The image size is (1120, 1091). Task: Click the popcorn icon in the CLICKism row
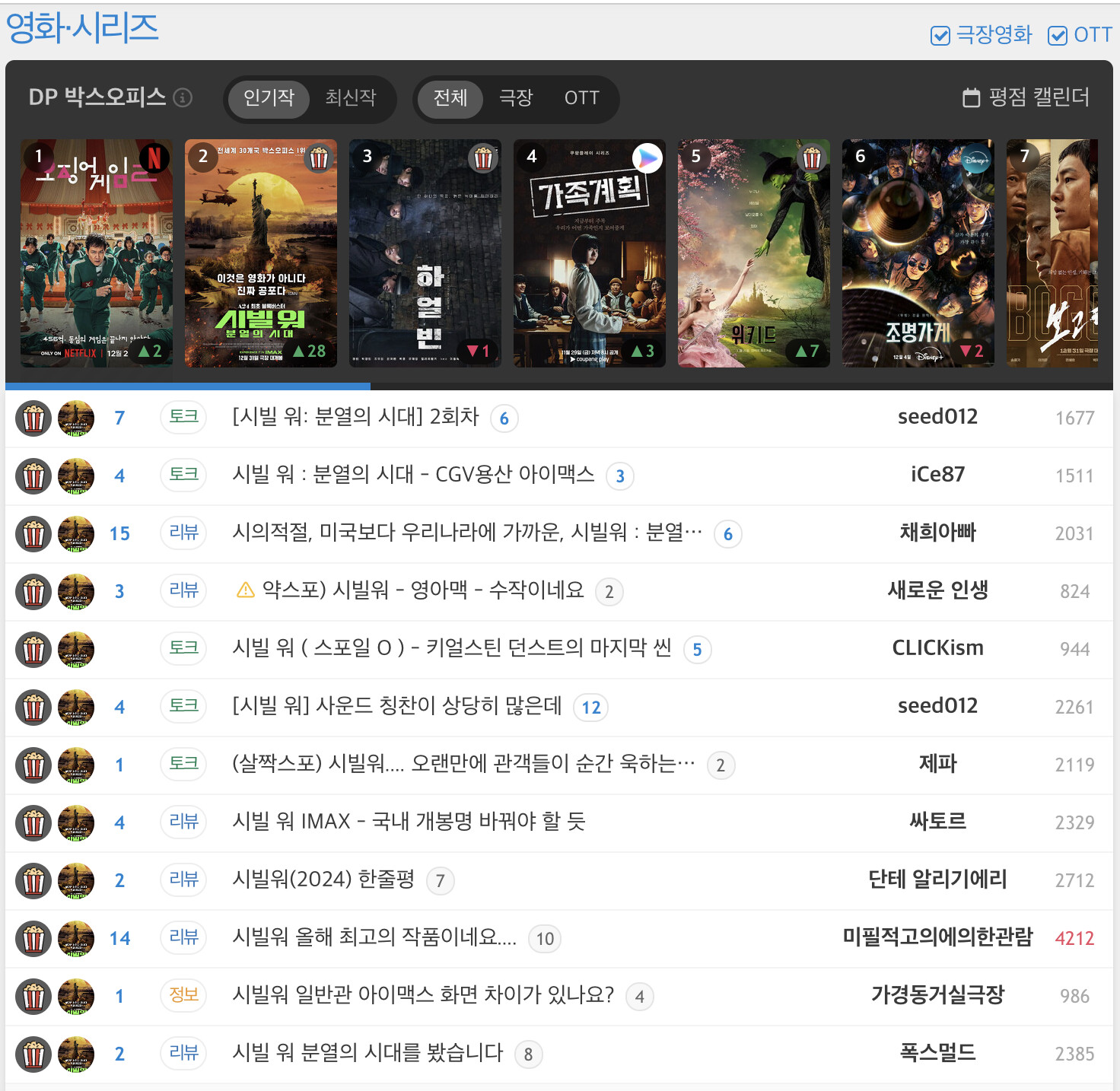pyautogui.click(x=33, y=650)
